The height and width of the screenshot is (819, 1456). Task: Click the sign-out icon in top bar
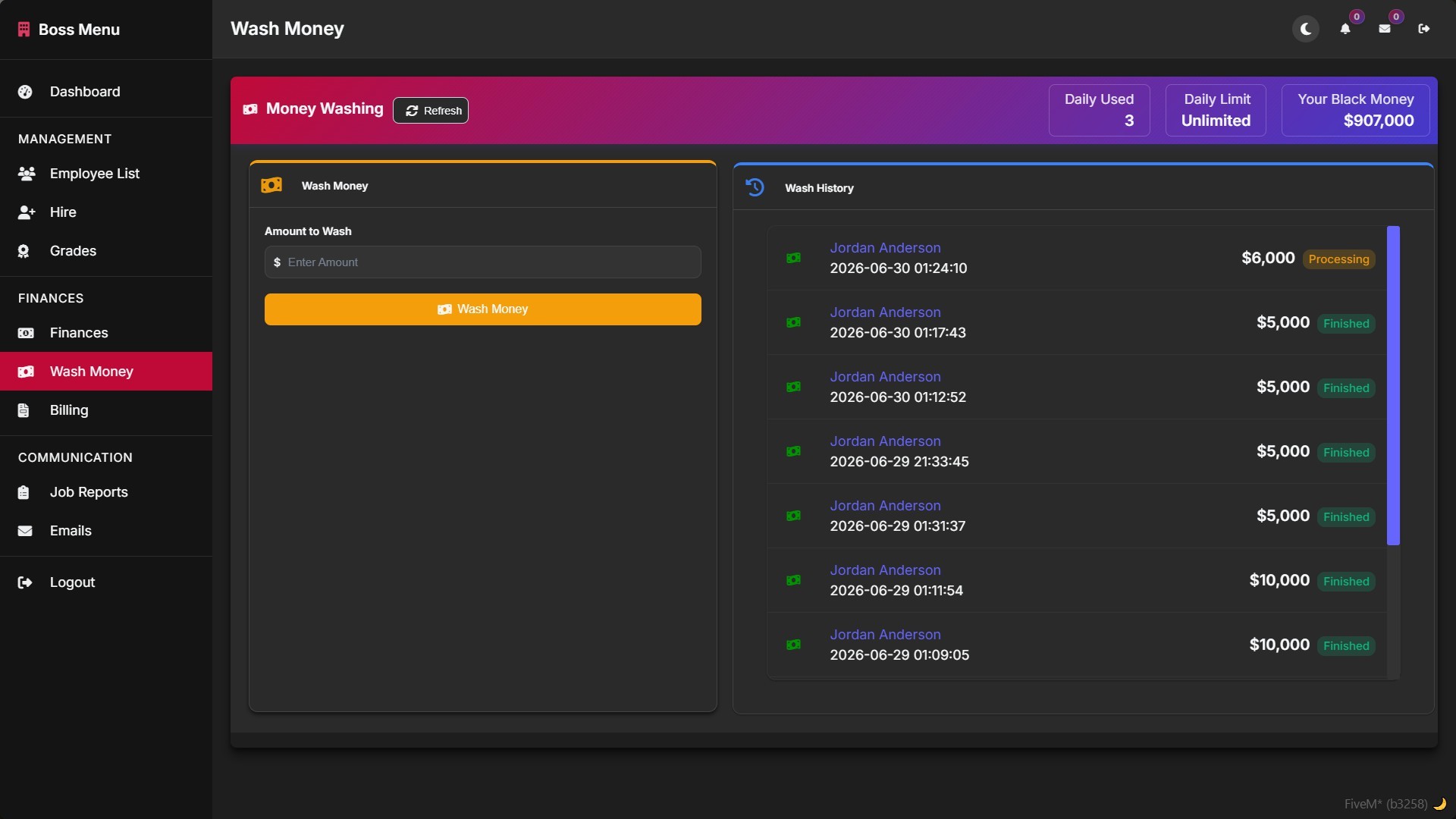tap(1424, 29)
